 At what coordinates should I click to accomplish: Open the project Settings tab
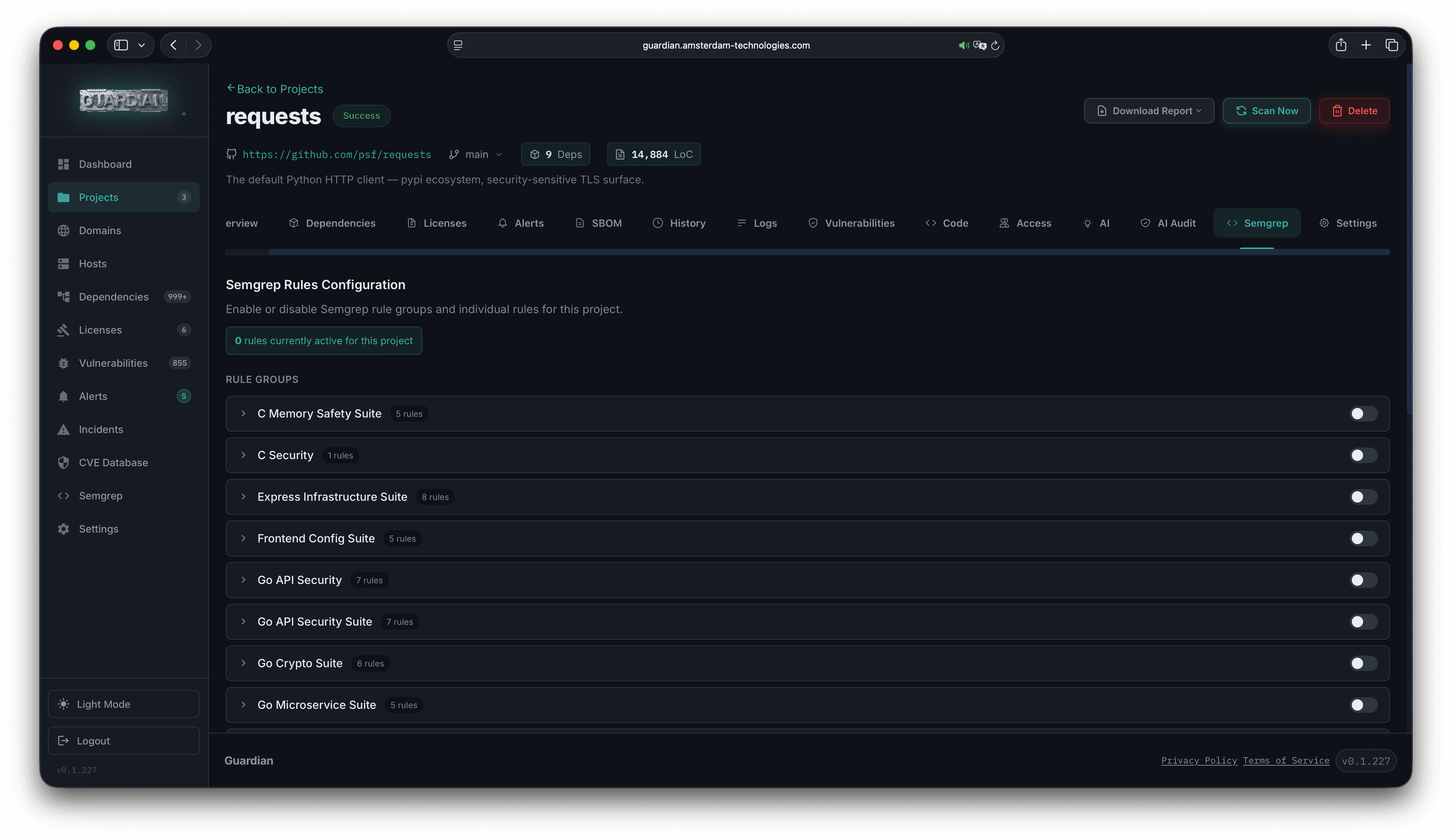1348,223
